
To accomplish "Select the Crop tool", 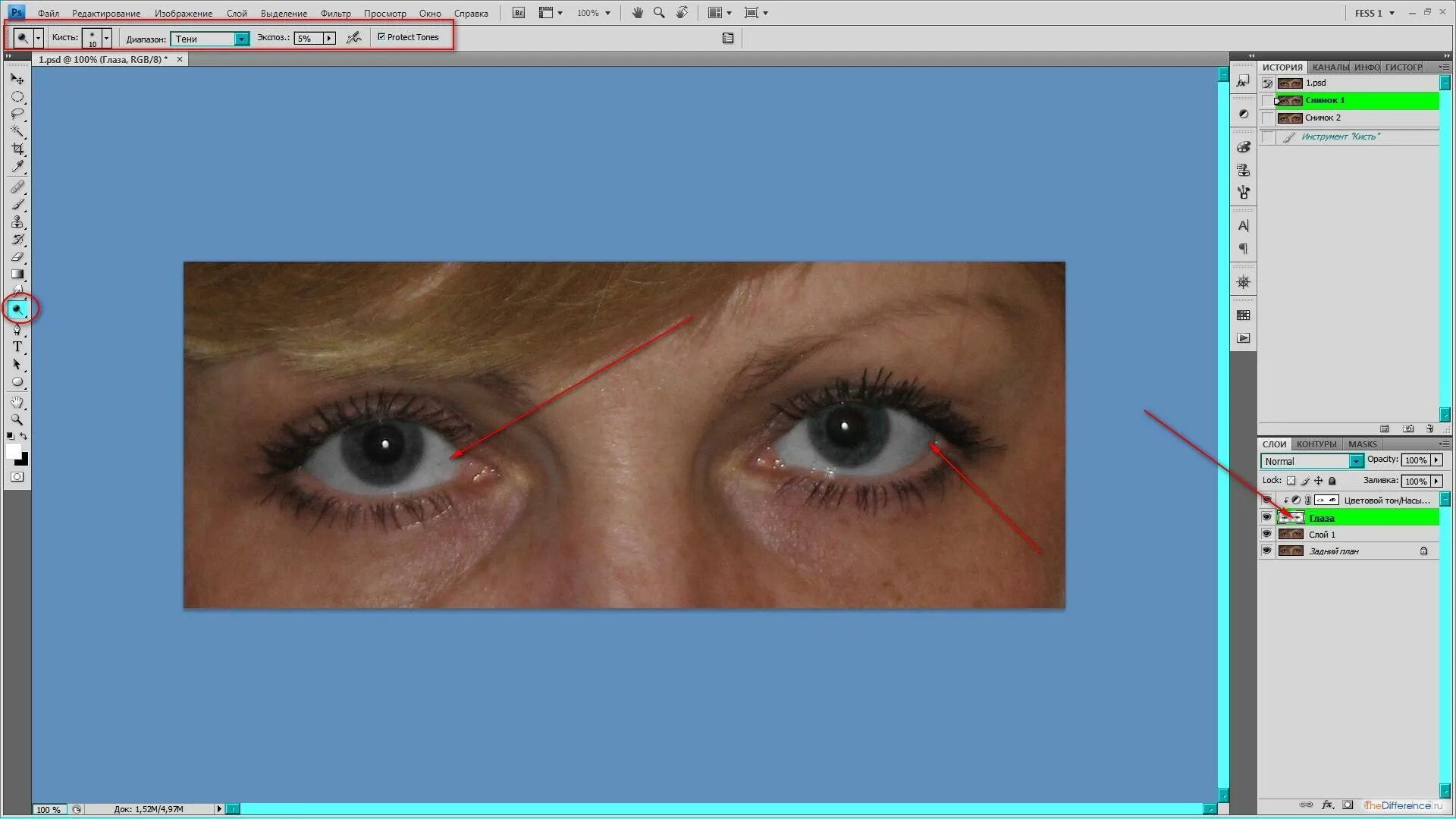I will (x=17, y=149).
